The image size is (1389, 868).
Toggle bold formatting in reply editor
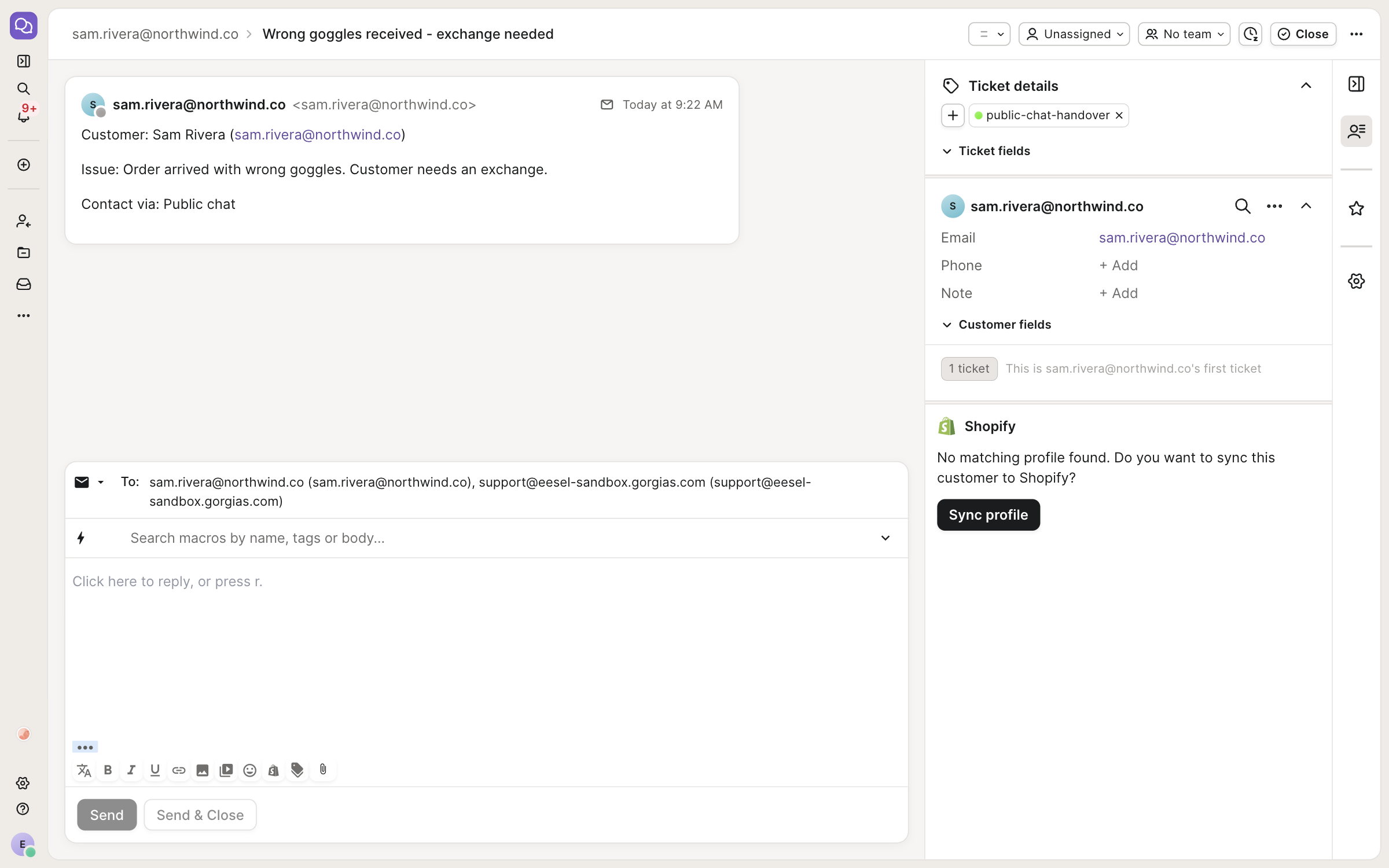click(x=108, y=770)
